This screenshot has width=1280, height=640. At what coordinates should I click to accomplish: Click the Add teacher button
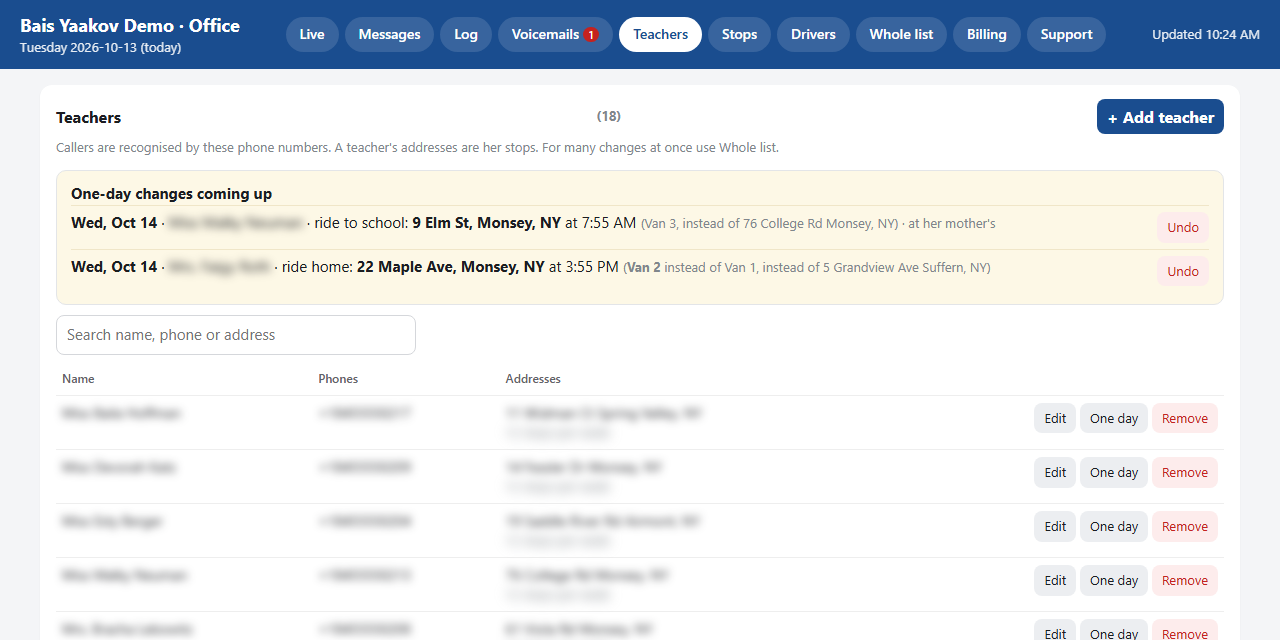1160,117
